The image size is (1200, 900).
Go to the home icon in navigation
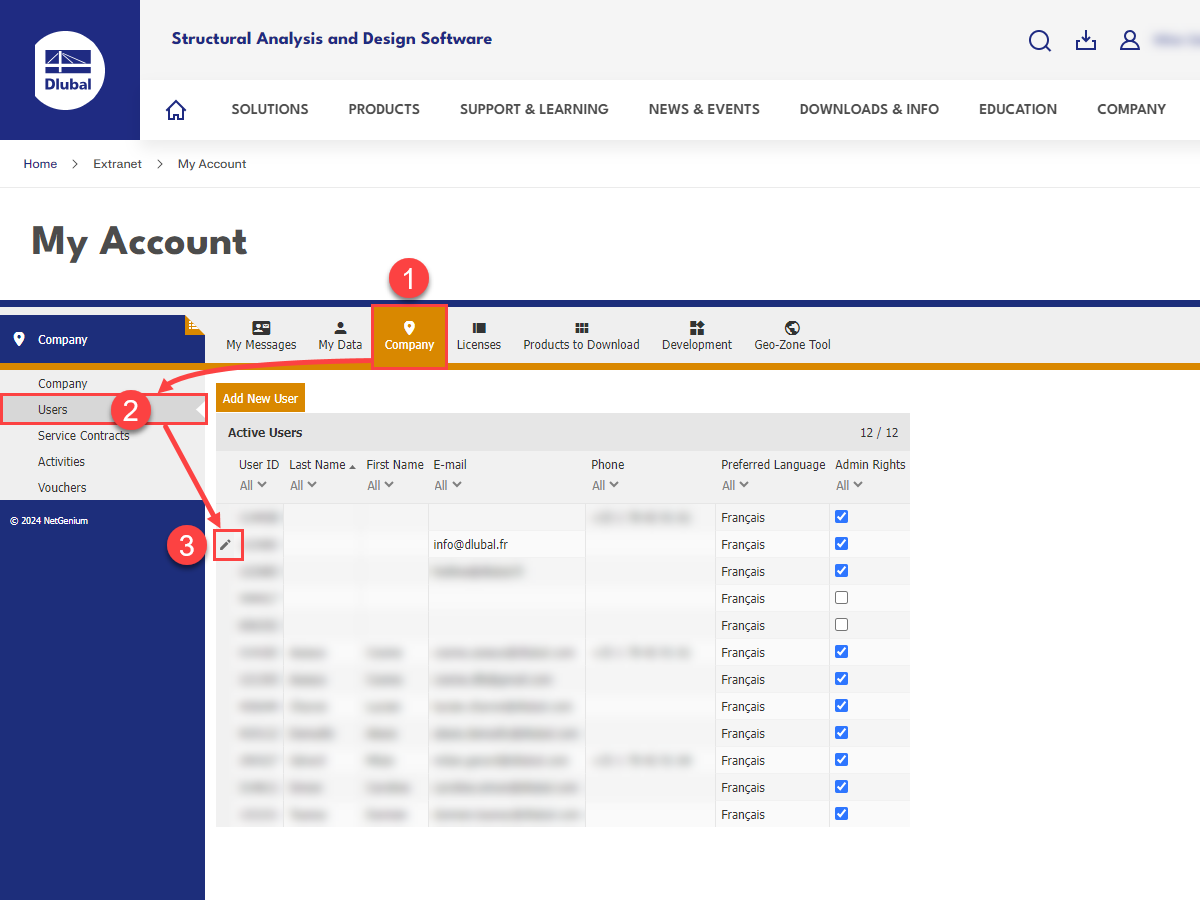point(176,110)
